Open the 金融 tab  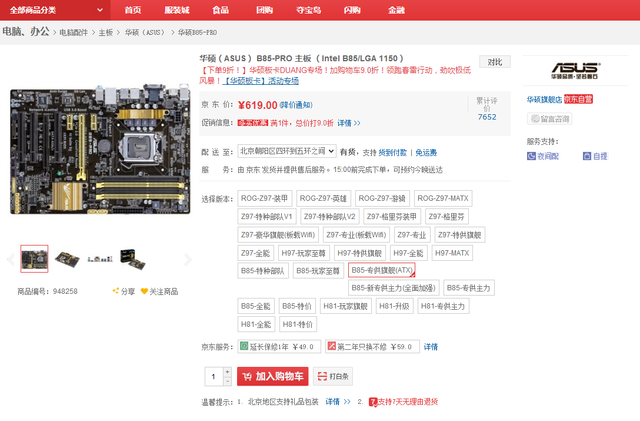pyautogui.click(x=396, y=10)
